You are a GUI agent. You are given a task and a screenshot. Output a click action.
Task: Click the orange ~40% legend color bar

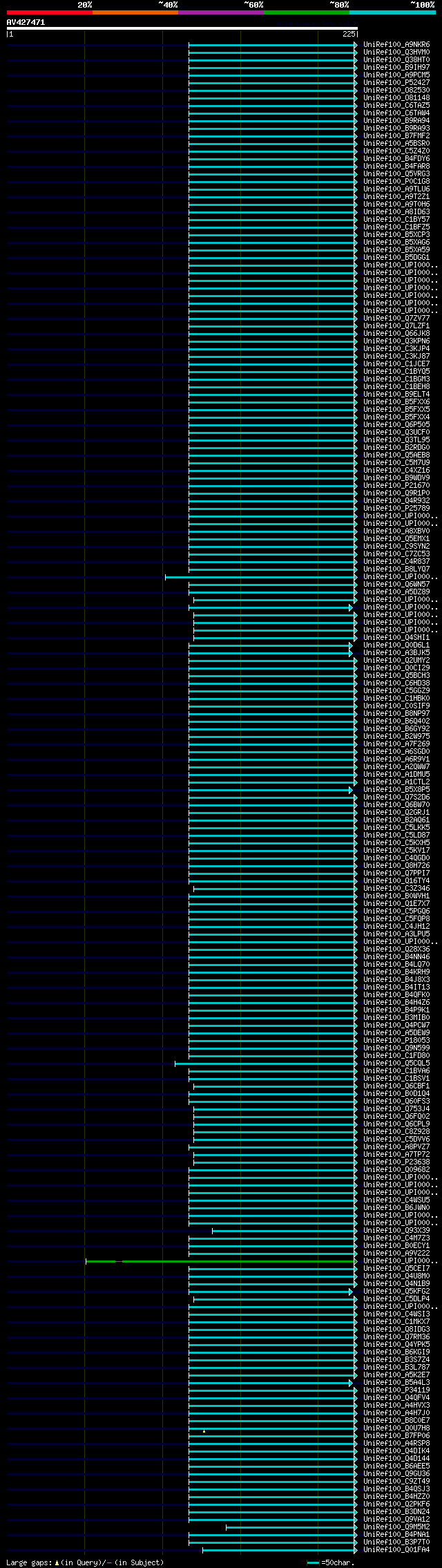[x=135, y=12]
